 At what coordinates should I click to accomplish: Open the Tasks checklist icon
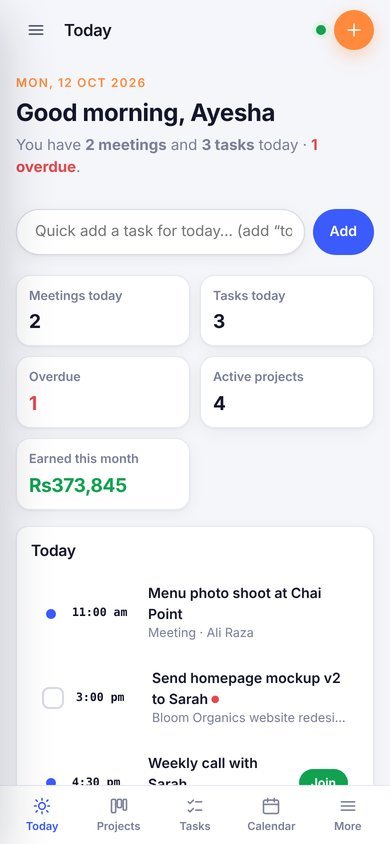coord(195,806)
